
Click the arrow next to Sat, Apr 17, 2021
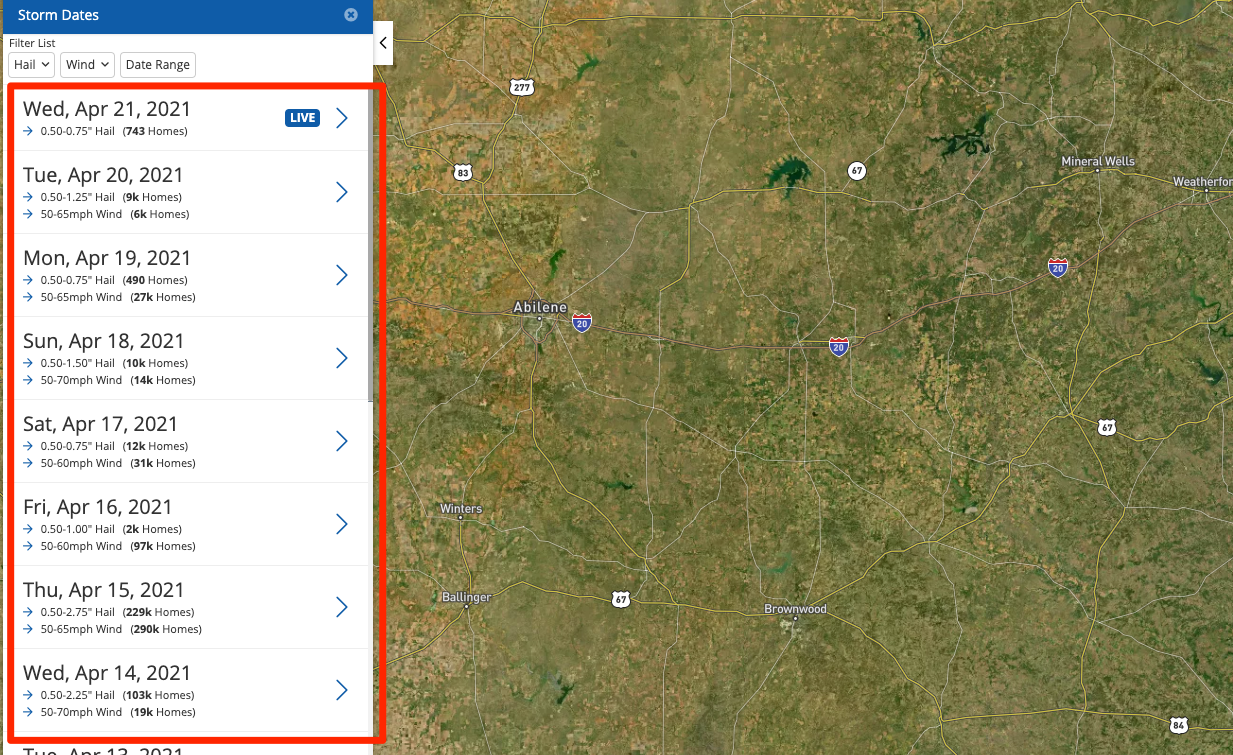(x=342, y=441)
